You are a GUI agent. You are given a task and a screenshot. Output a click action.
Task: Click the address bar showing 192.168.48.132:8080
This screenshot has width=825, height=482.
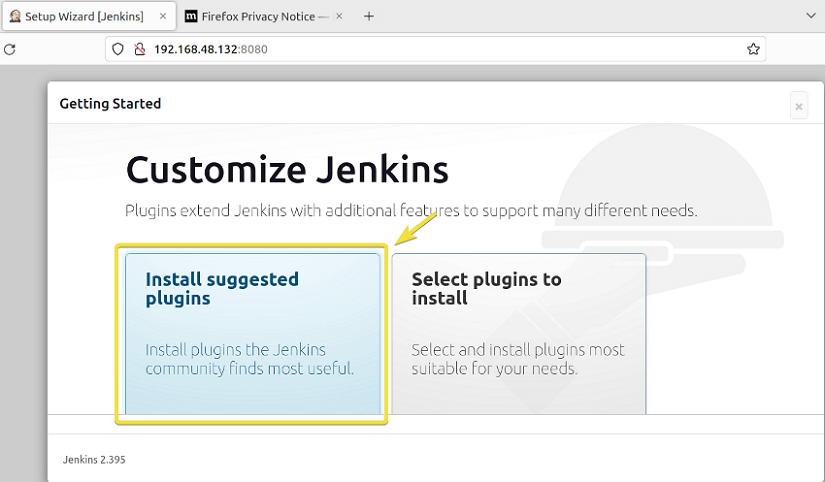(436, 49)
